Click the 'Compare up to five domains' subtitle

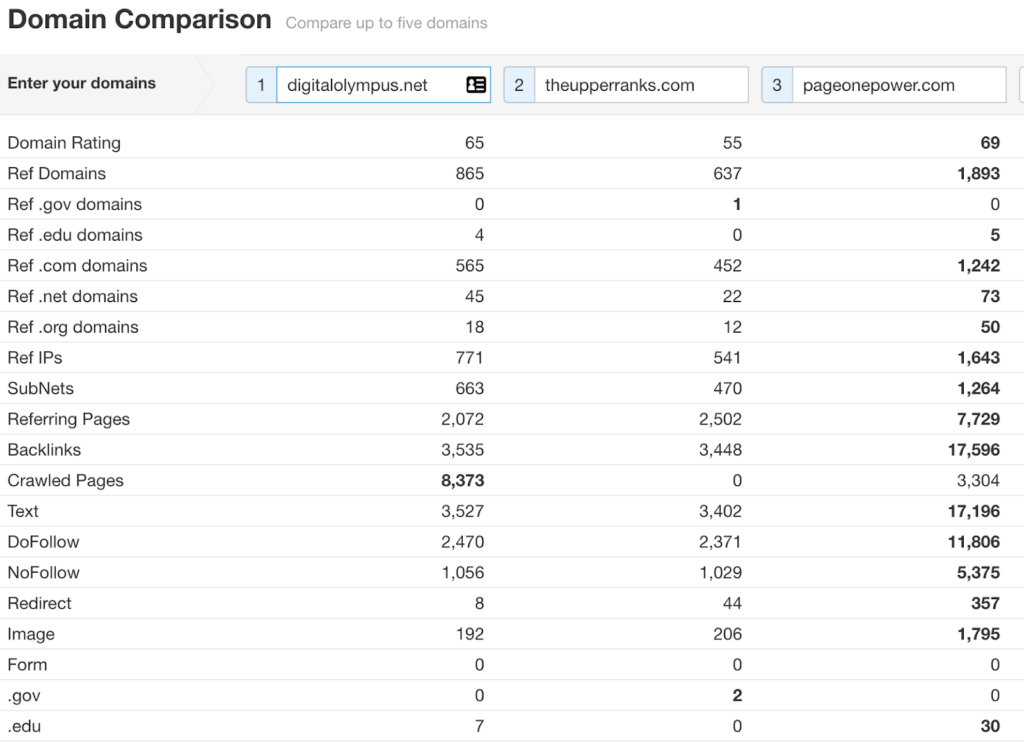tap(387, 24)
